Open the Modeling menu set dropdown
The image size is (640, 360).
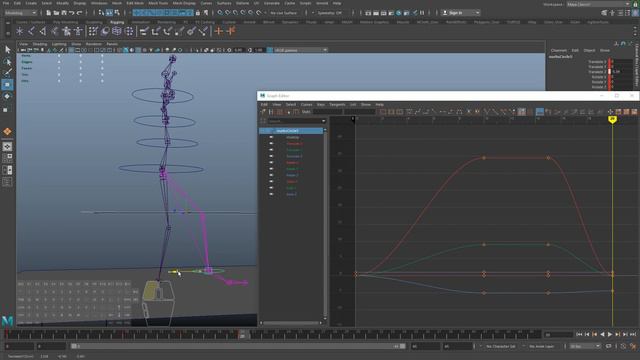20,13
